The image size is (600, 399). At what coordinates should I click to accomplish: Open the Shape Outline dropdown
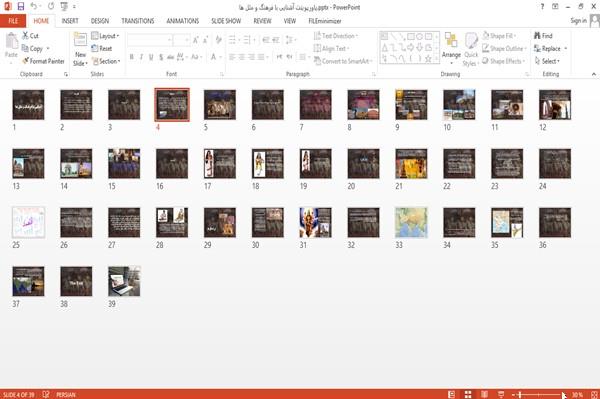pos(504,48)
